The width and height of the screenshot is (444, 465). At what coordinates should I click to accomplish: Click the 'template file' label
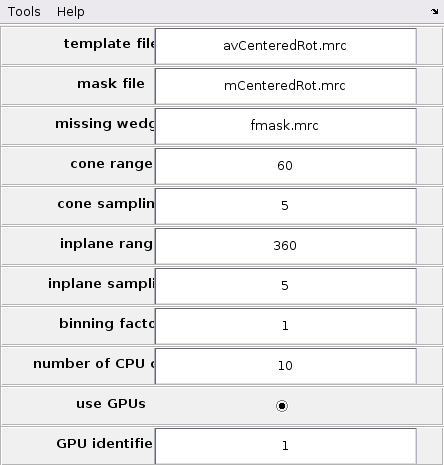pos(109,44)
